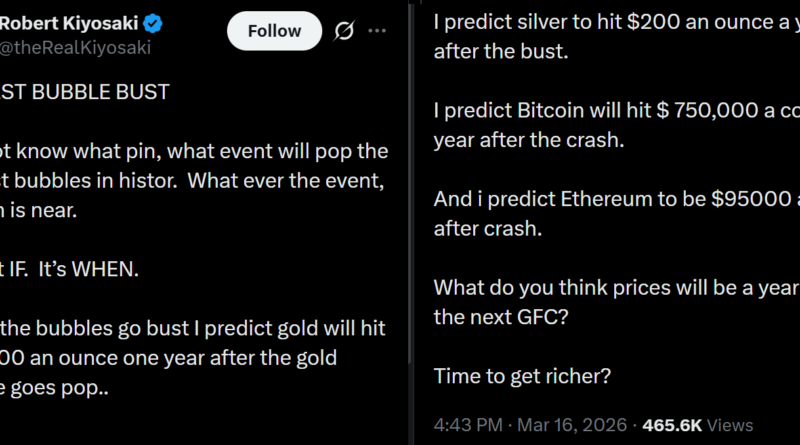Viewport: 800px width, 445px height.
Task: Click the Follow button
Action: pyautogui.click(x=274, y=31)
